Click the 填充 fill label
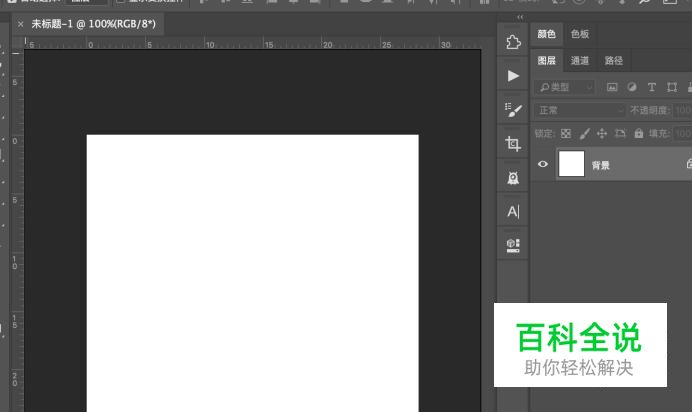This screenshot has height=412, width=692. (659, 133)
